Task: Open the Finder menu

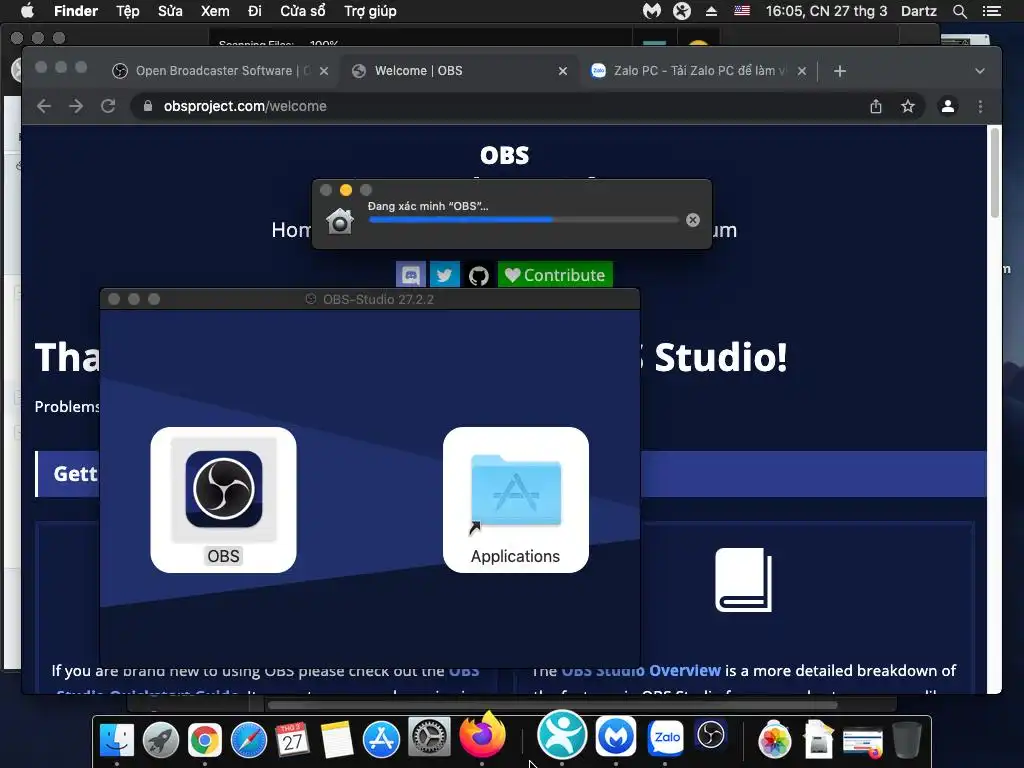Action: point(76,11)
